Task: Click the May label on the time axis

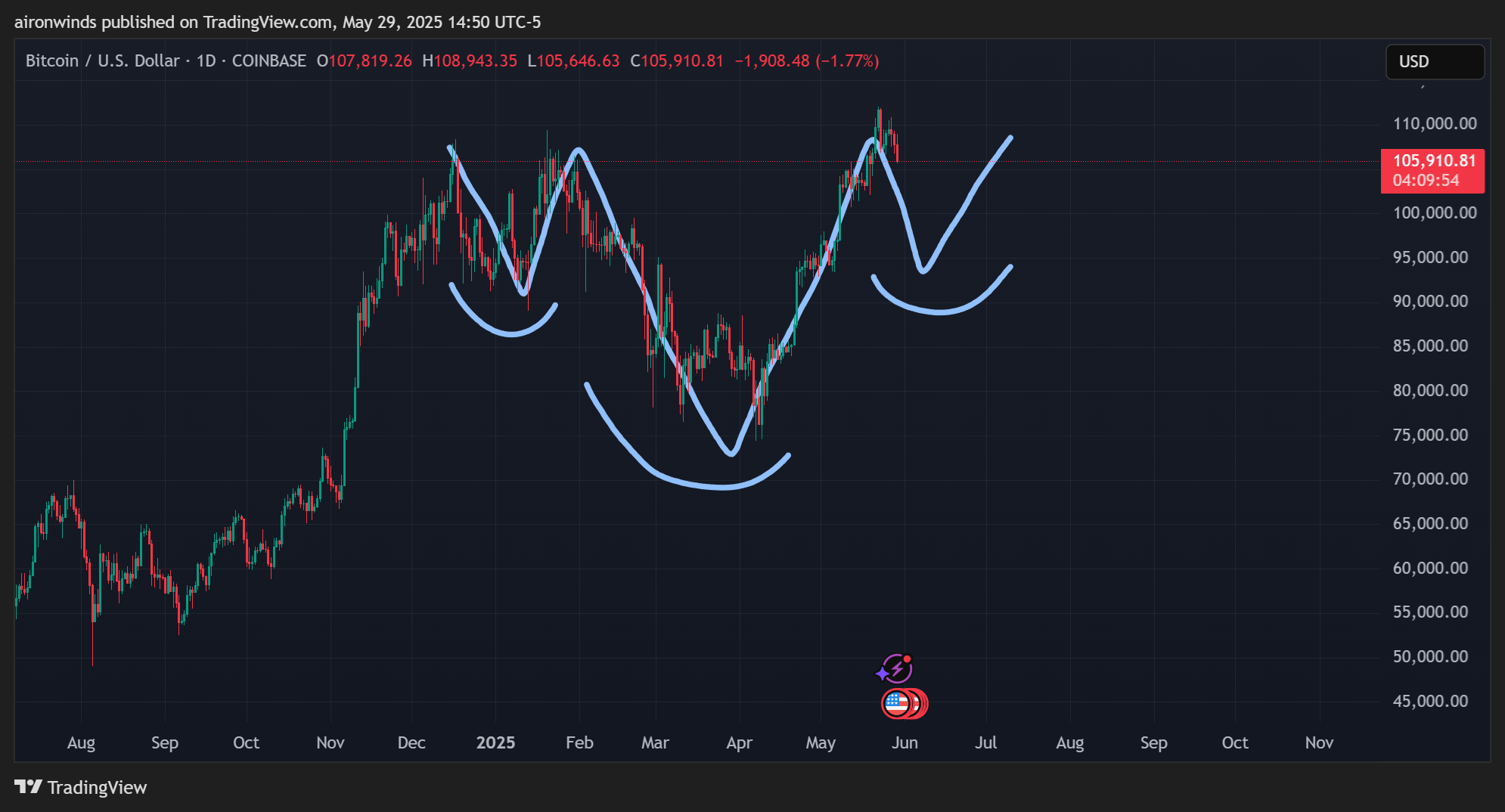Action: click(821, 742)
